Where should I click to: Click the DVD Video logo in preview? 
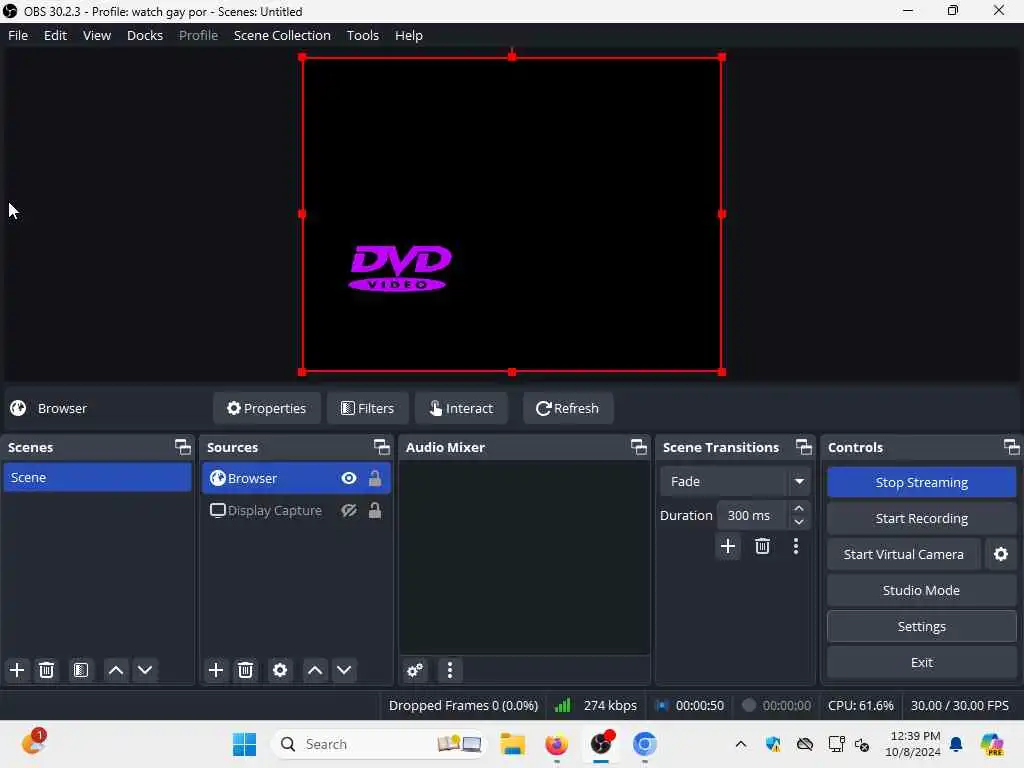400,268
